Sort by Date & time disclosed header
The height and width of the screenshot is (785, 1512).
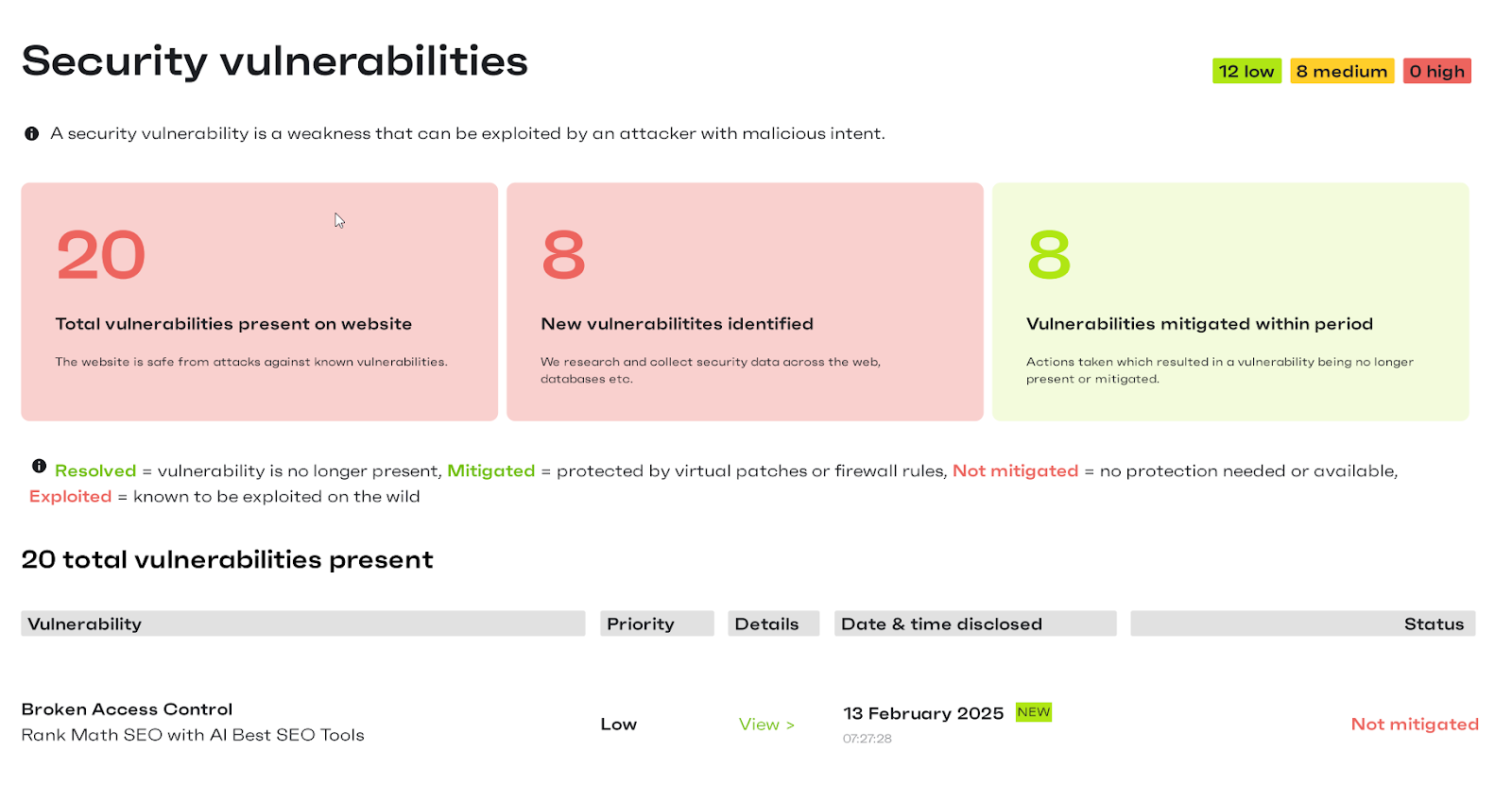click(x=941, y=624)
